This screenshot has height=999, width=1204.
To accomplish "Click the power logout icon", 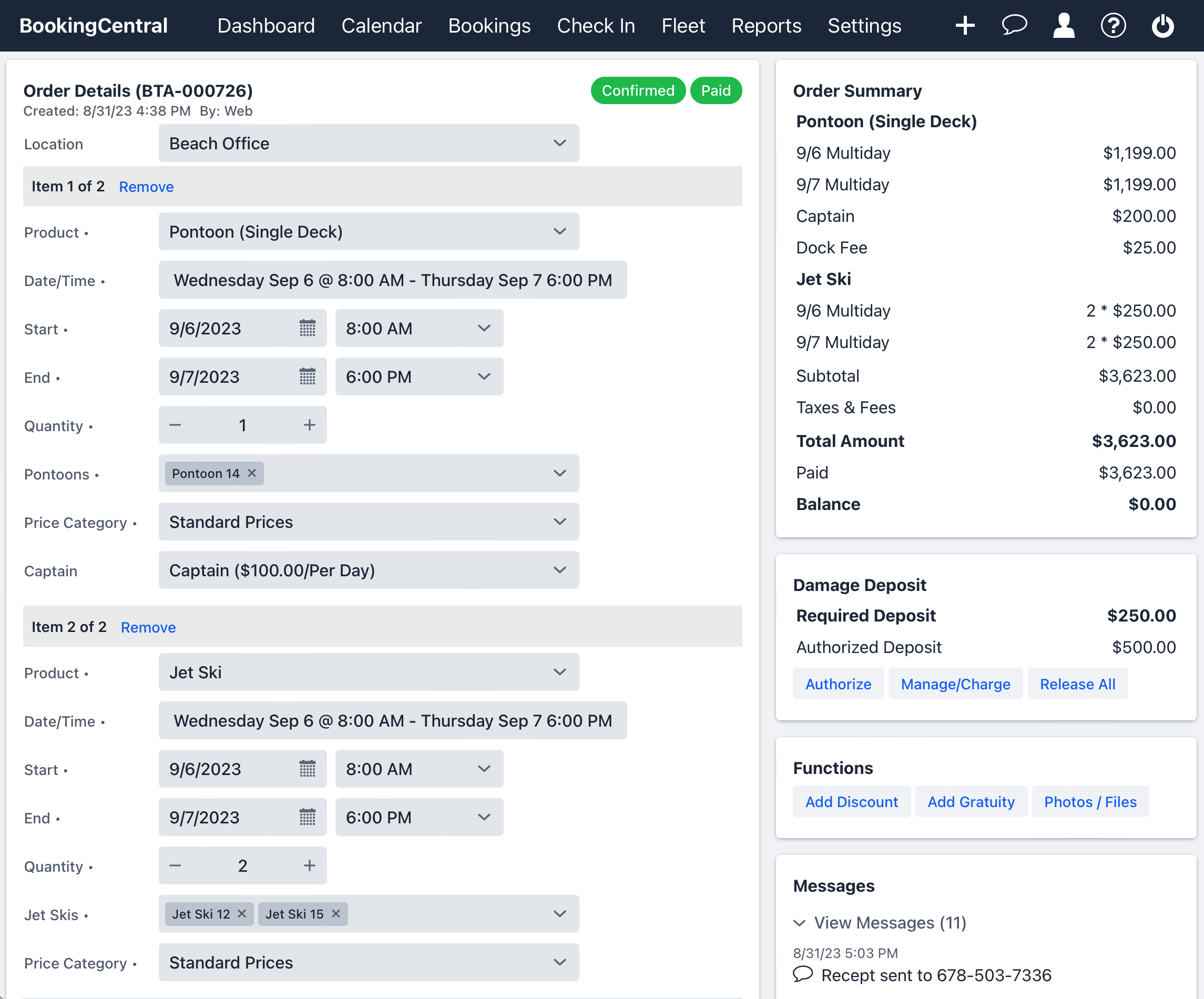I will click(1162, 25).
